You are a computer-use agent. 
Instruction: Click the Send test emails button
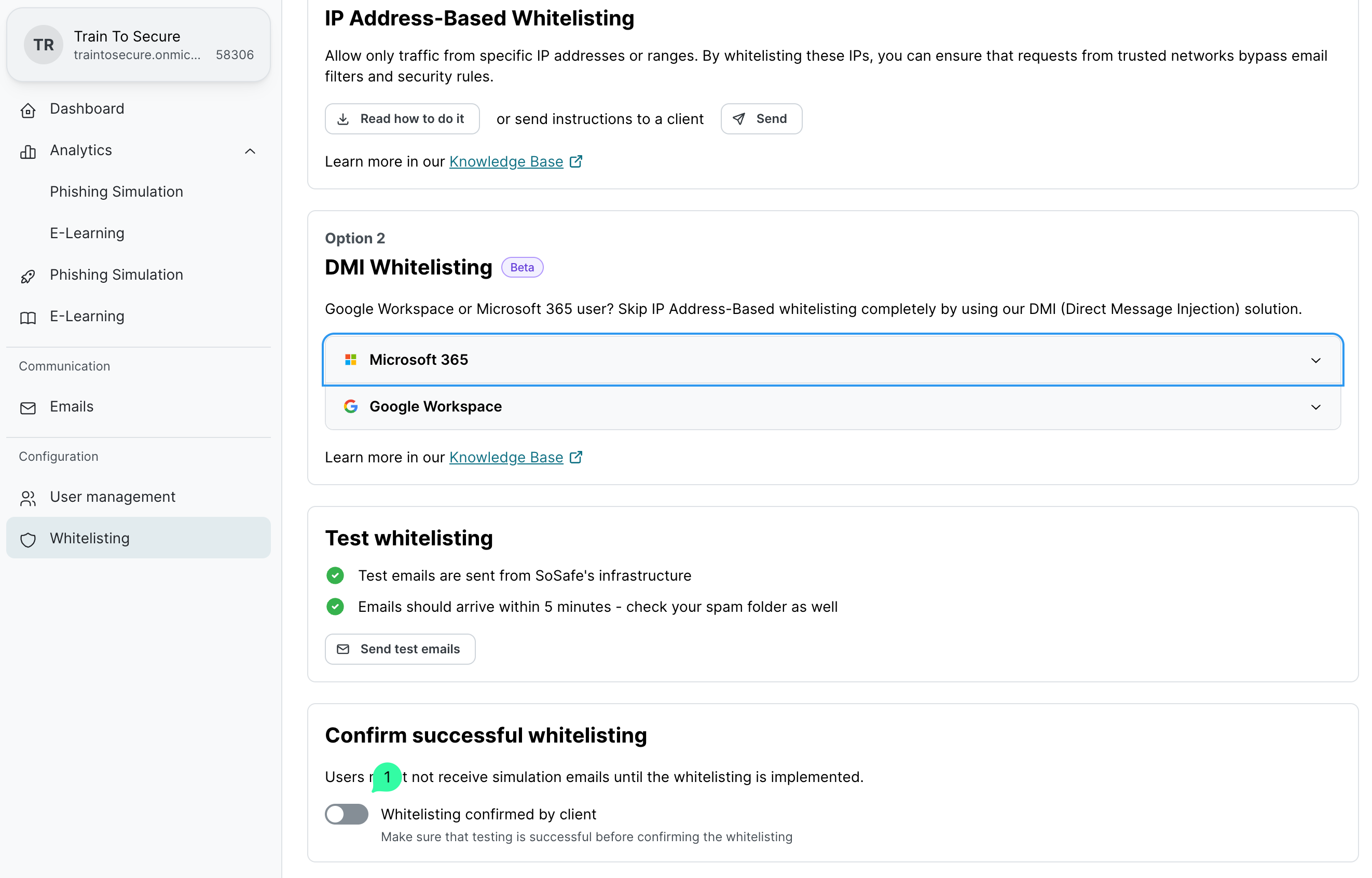400,649
